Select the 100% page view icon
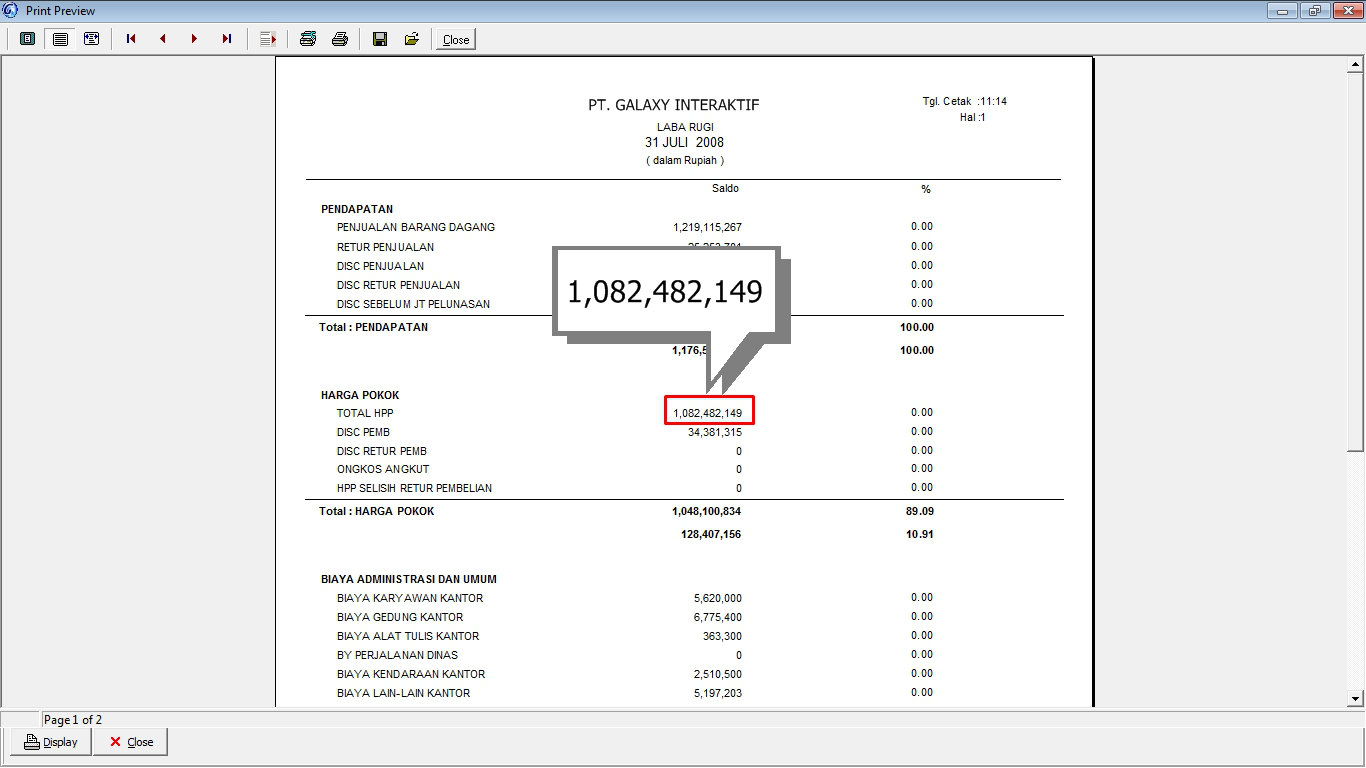The width and height of the screenshot is (1366, 768). pos(60,39)
